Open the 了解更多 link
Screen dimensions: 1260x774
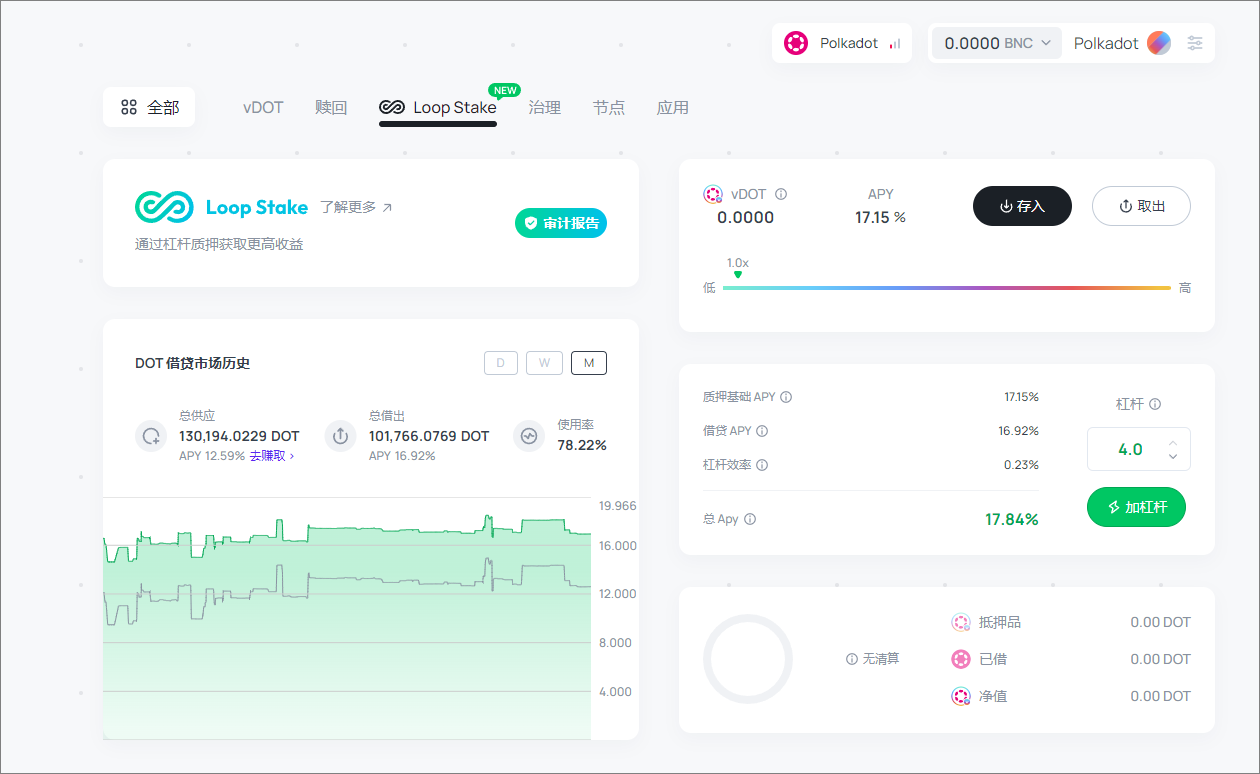[x=356, y=207]
